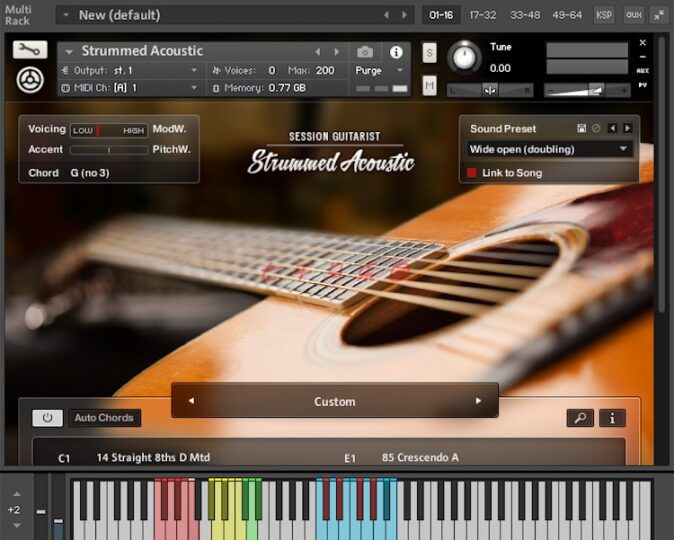
Task: Click the KSP button
Action: click(604, 15)
